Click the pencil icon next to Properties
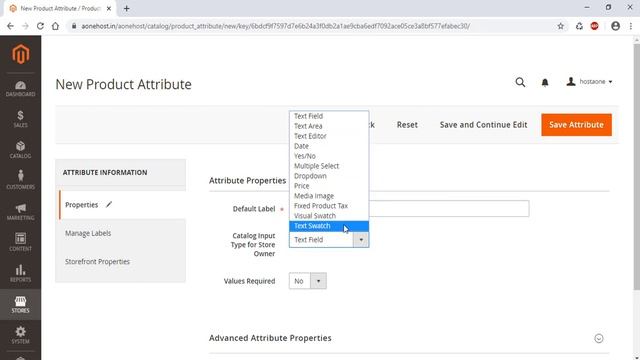Viewport: 640px width, 360px height. 109,204
